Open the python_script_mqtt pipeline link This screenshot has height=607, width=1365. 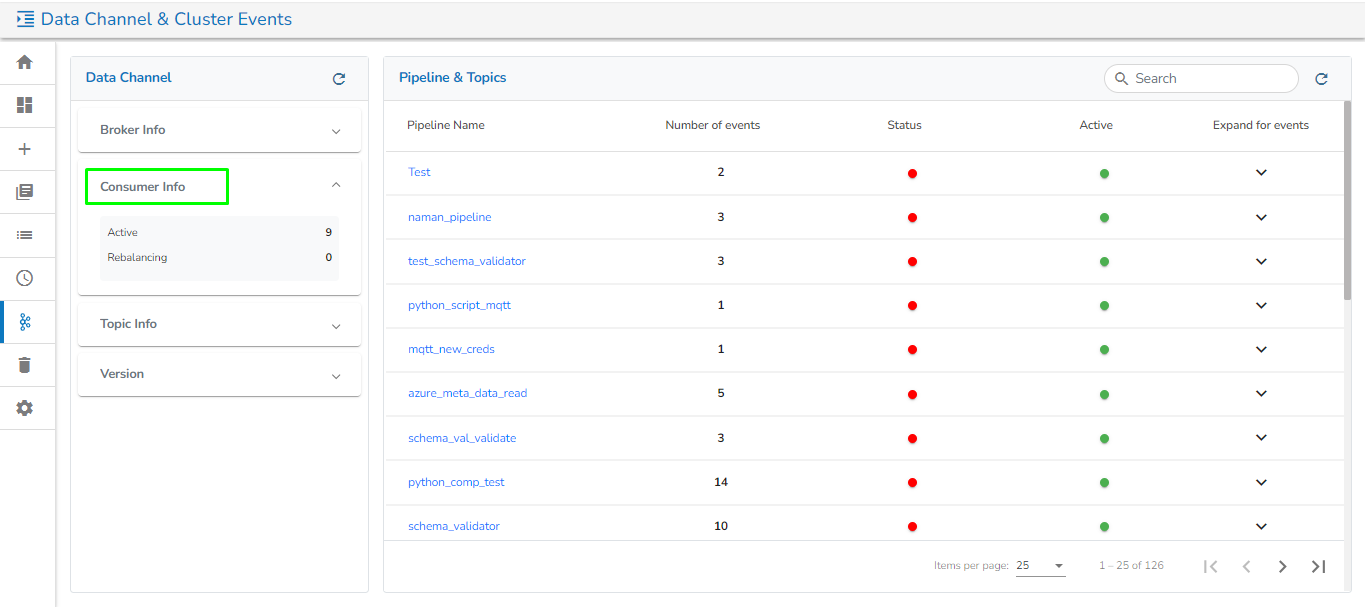459,305
